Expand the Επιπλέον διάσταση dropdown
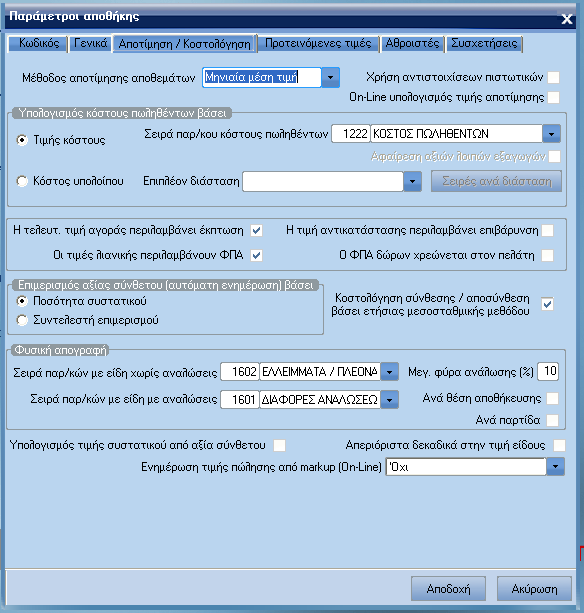This screenshot has height=613, width=584. tap(412, 181)
